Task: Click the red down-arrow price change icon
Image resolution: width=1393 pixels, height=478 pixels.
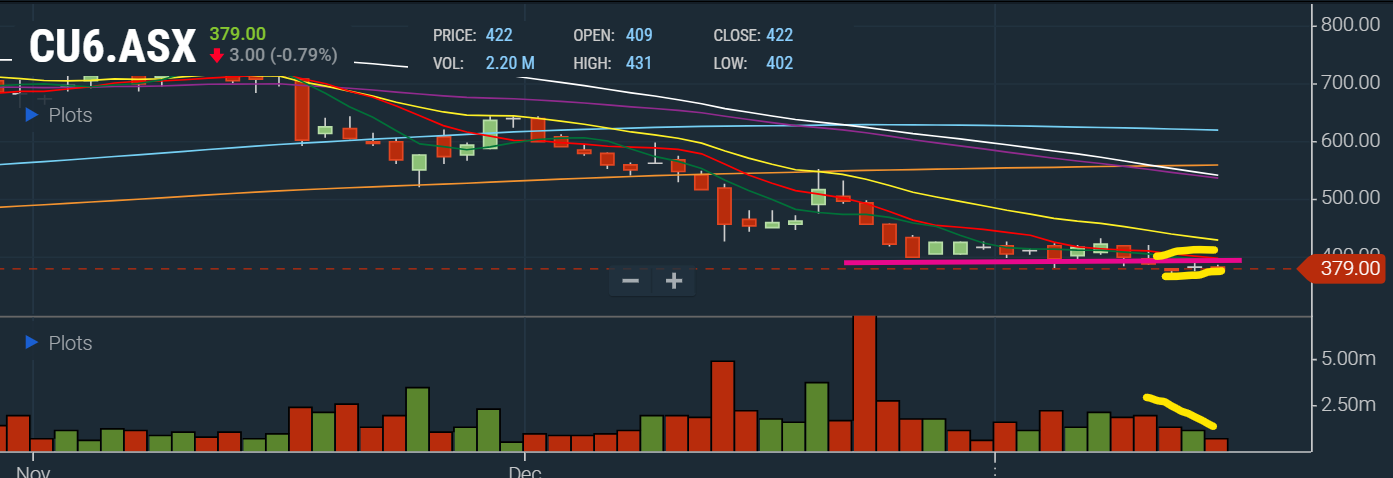Action: tap(216, 55)
